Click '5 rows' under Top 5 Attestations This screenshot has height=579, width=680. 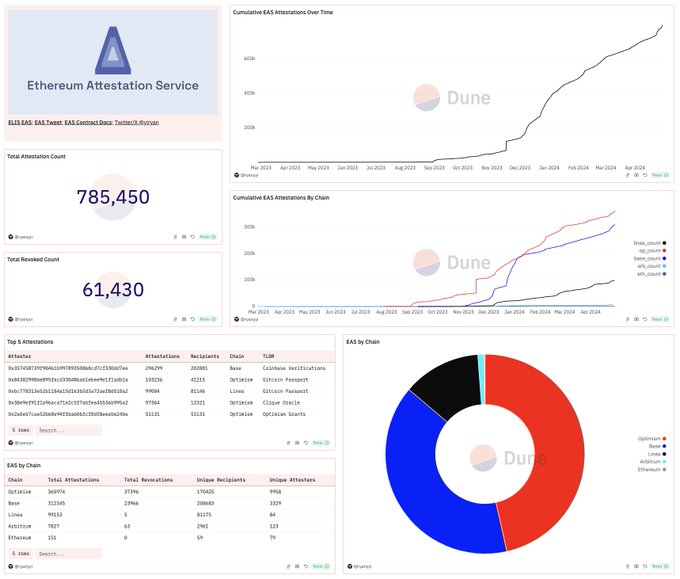[21, 430]
